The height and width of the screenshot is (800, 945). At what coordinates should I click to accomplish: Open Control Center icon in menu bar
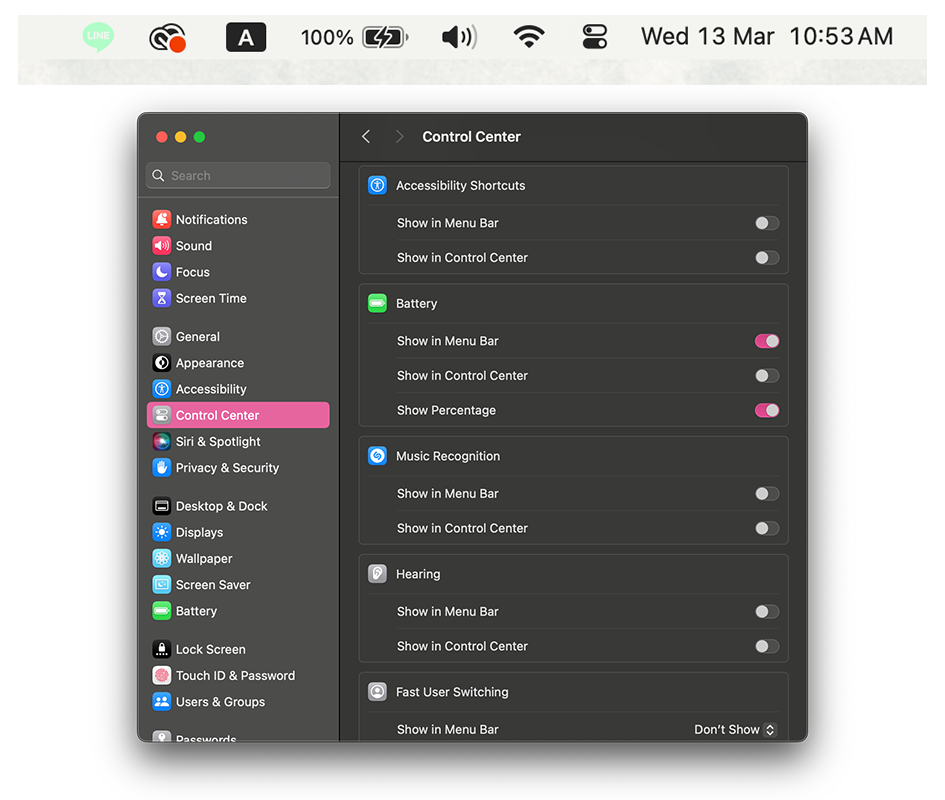(595, 37)
